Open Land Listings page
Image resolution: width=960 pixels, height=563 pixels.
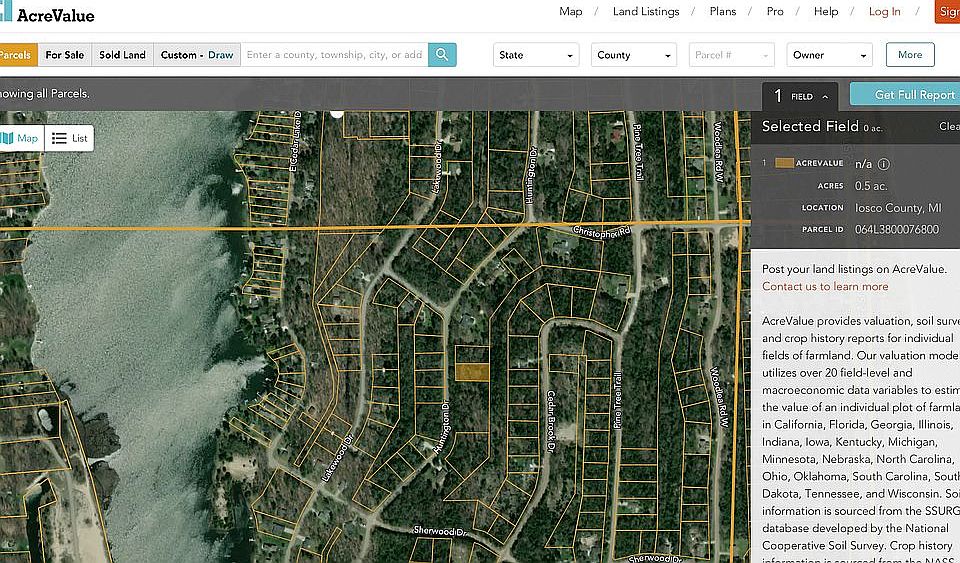click(646, 12)
